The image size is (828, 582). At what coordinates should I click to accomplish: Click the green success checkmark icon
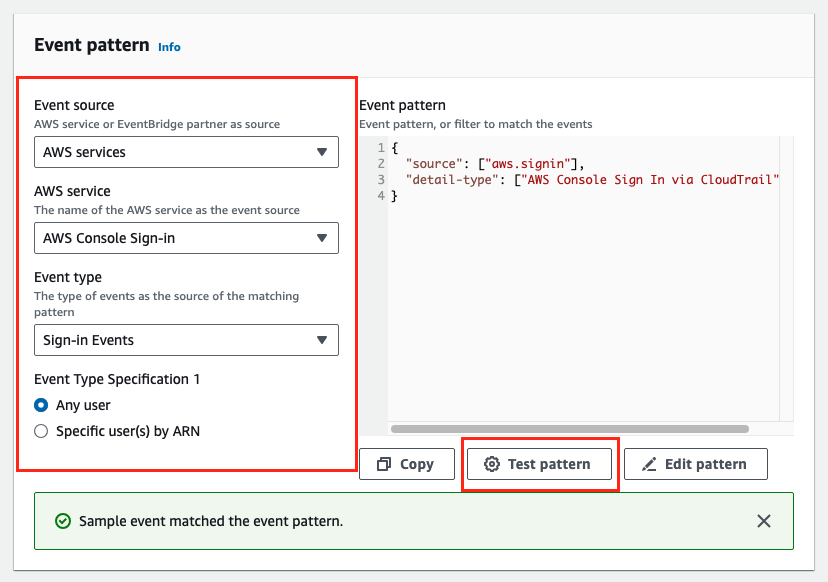(62, 521)
